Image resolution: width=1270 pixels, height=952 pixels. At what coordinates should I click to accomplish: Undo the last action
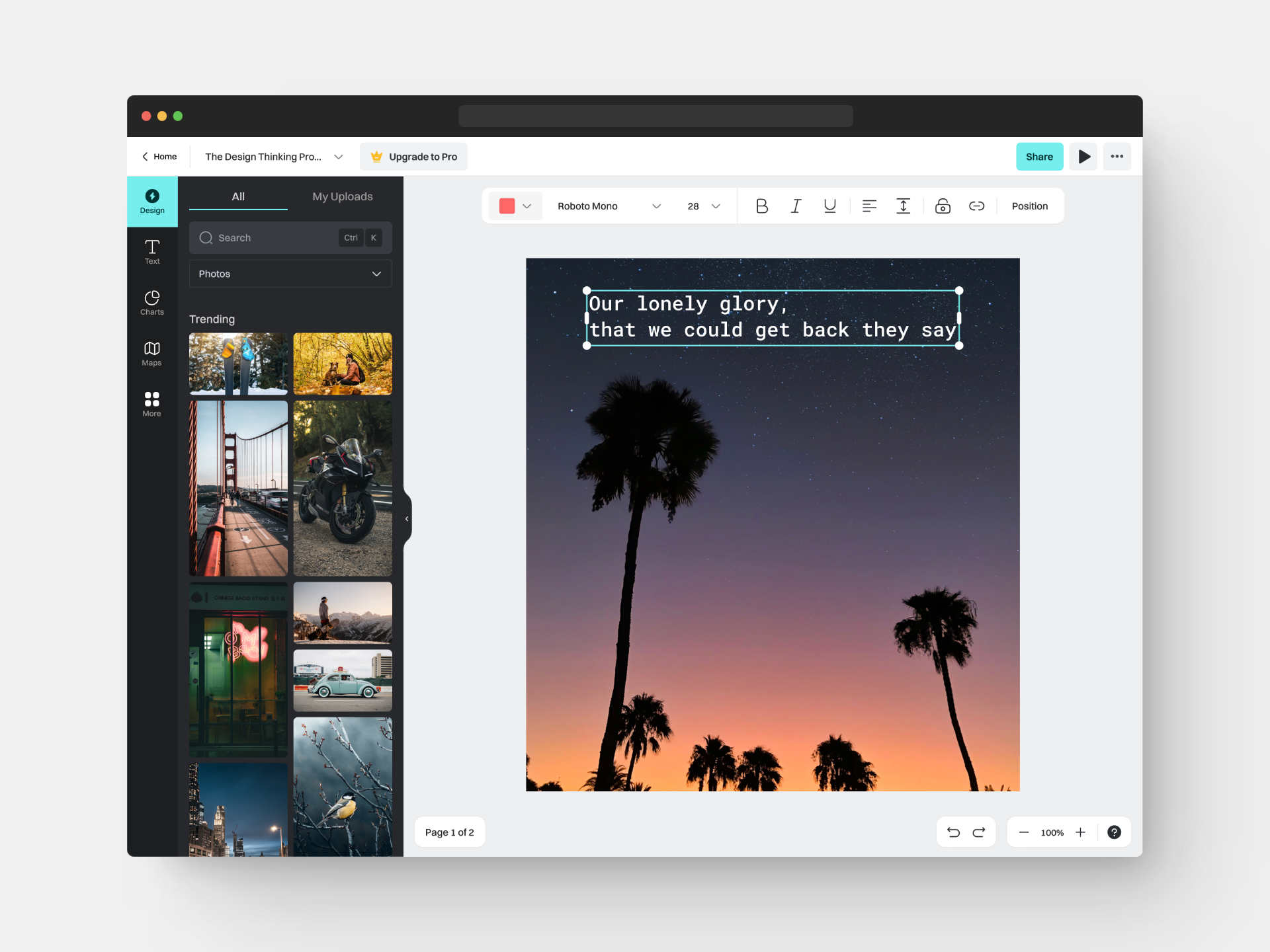click(x=953, y=832)
